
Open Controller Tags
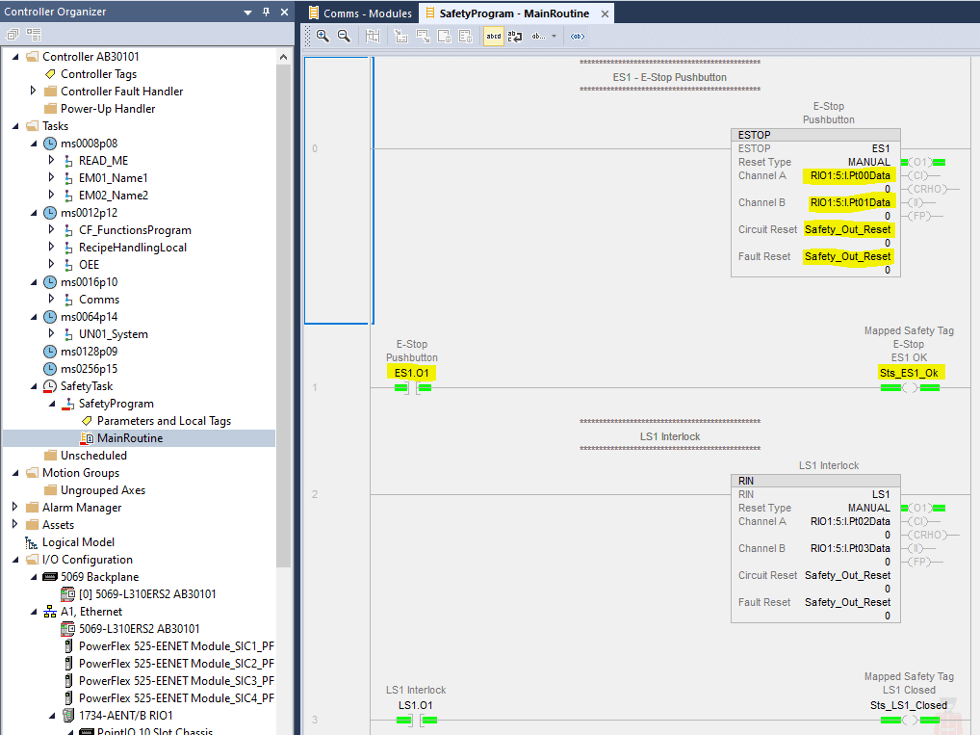(99, 74)
